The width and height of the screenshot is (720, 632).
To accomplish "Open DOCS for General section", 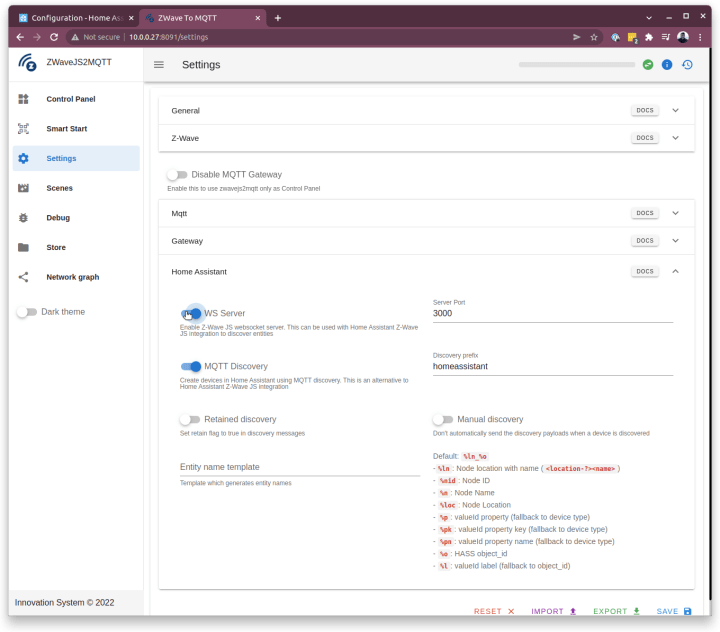I will (645, 110).
